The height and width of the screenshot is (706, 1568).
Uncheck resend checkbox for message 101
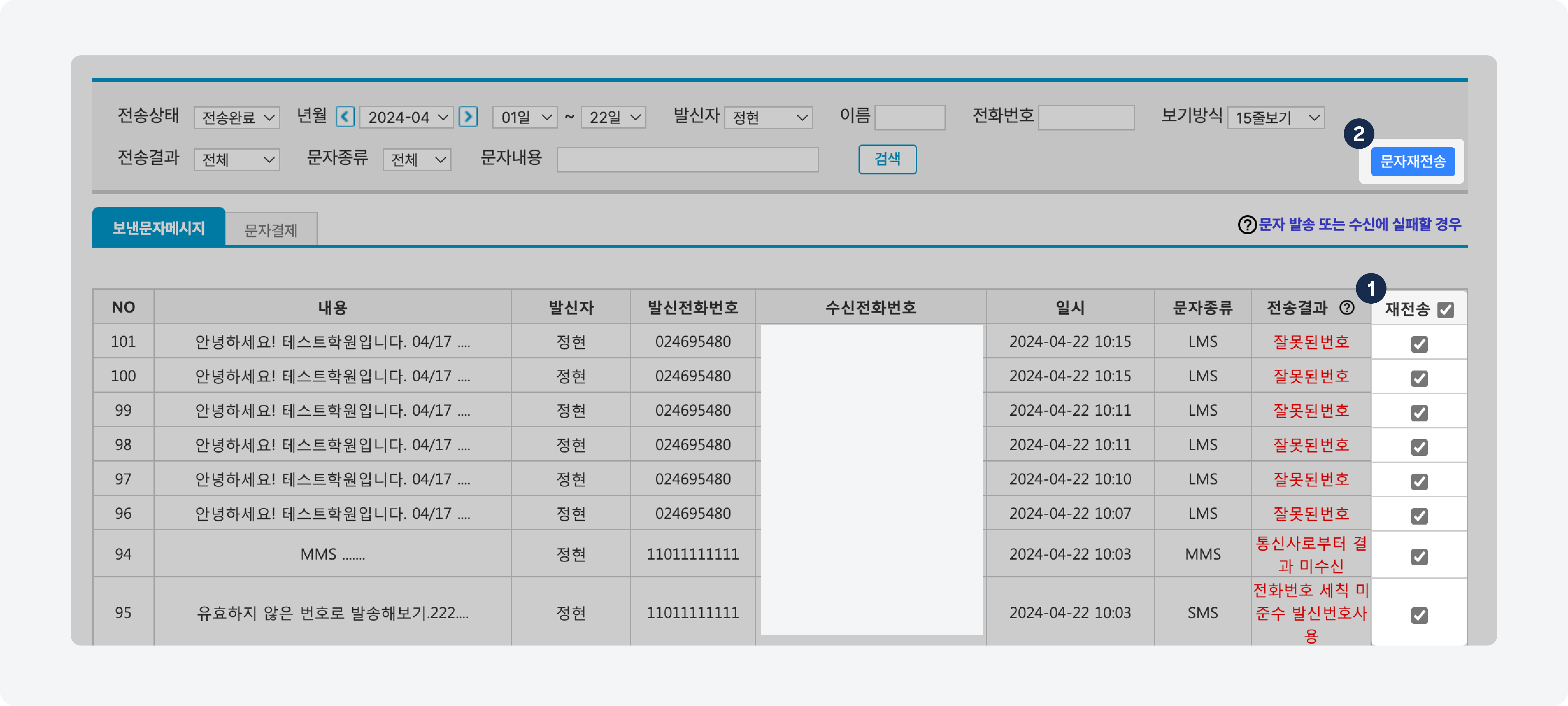point(1419,344)
